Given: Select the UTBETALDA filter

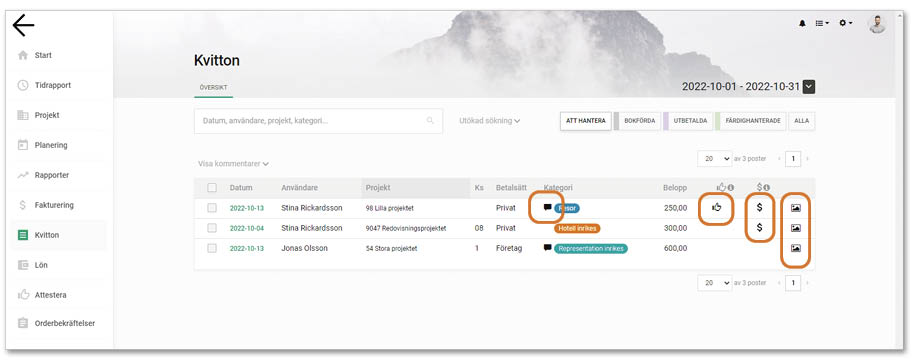Looking at the screenshot, I should tap(690, 121).
